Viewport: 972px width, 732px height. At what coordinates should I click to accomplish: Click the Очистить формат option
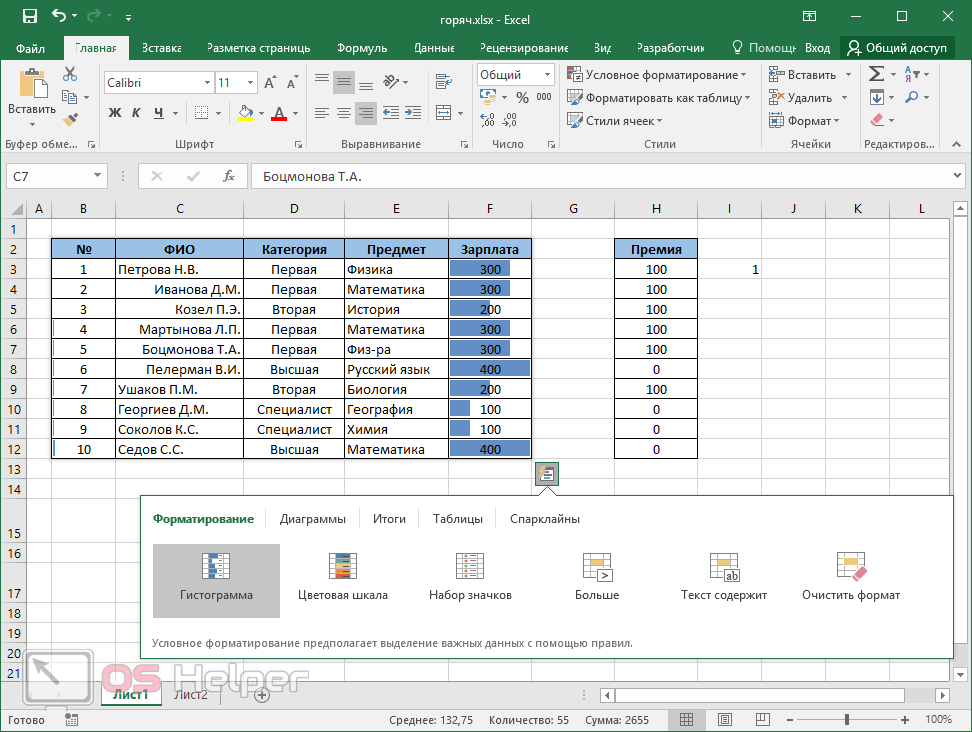851,577
